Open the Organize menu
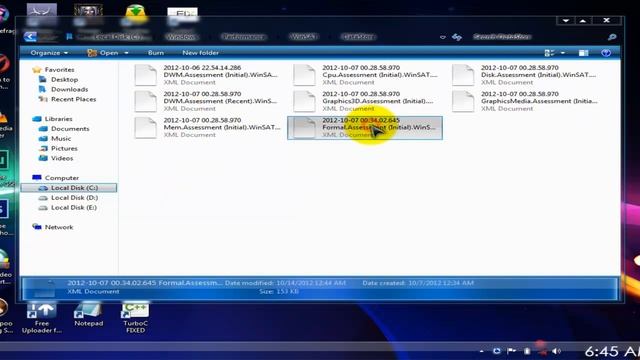The height and width of the screenshot is (360, 640). point(49,53)
